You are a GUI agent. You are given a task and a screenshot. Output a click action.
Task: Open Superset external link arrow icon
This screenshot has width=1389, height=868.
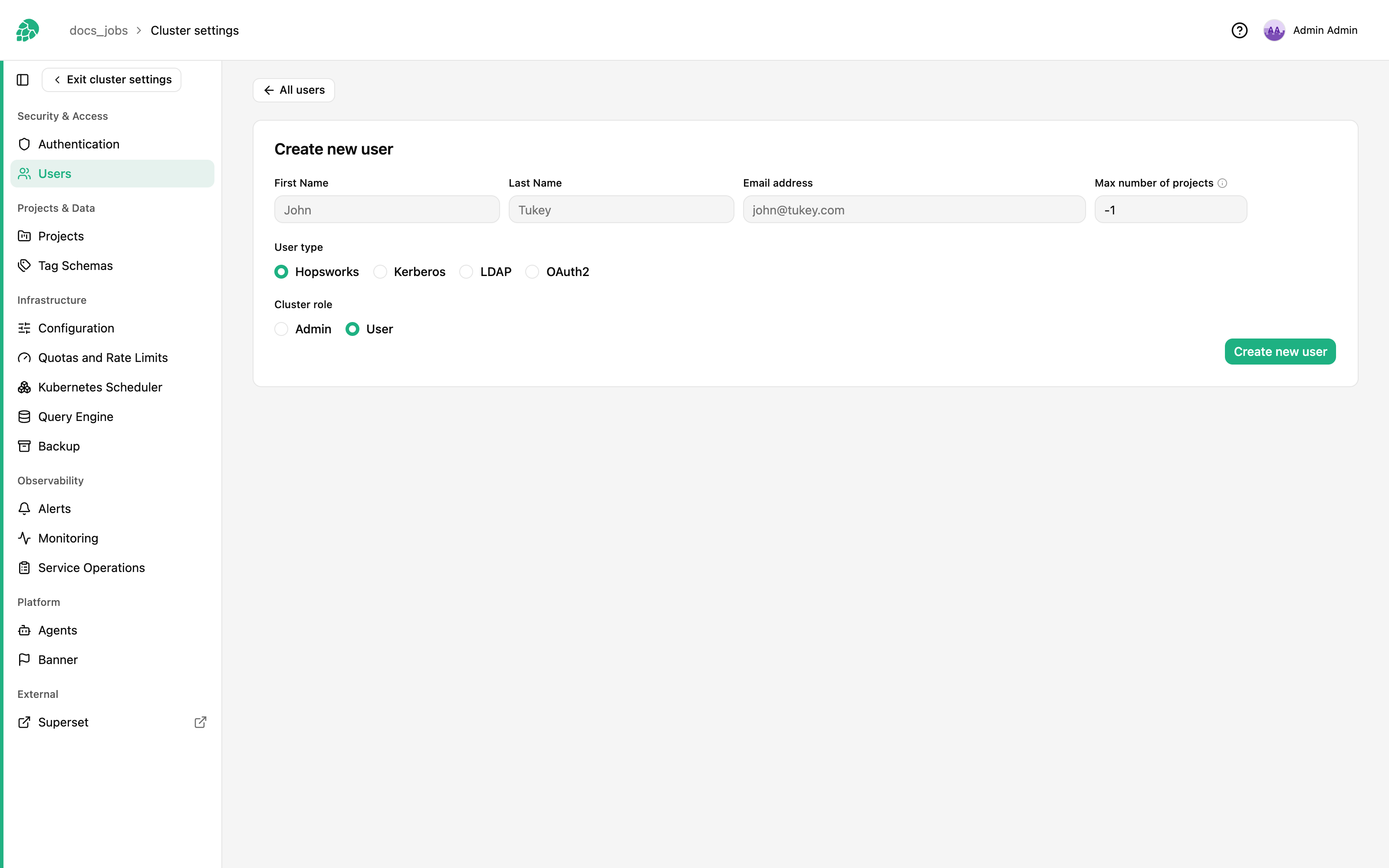pos(200,722)
